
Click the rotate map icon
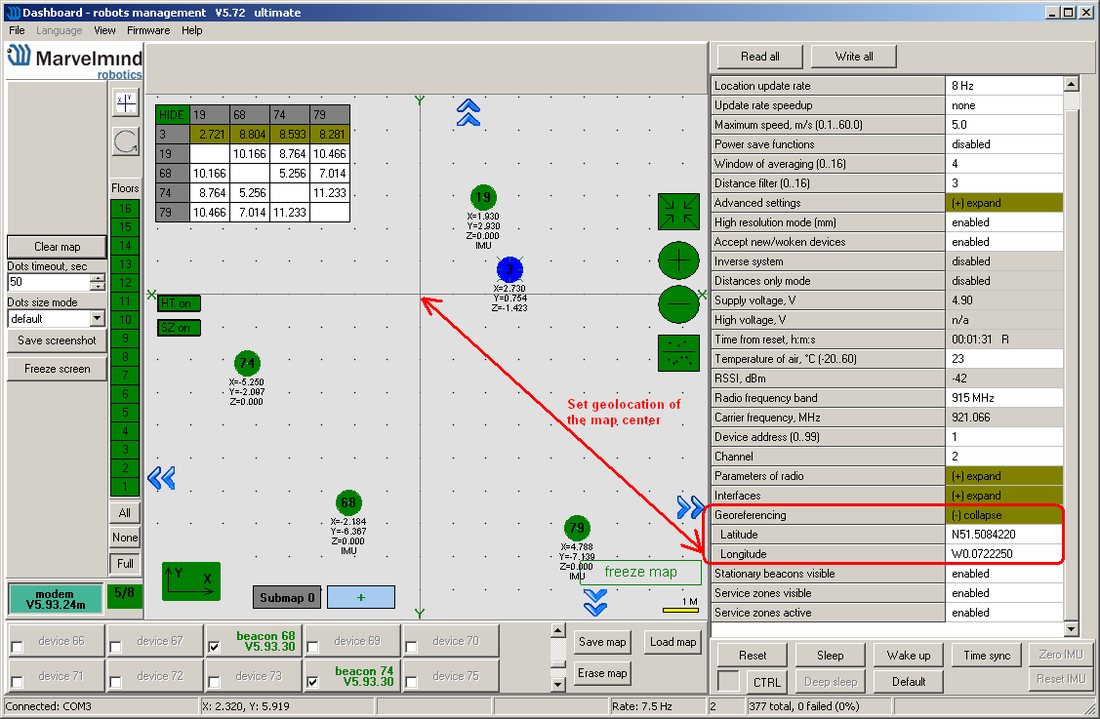coord(126,142)
